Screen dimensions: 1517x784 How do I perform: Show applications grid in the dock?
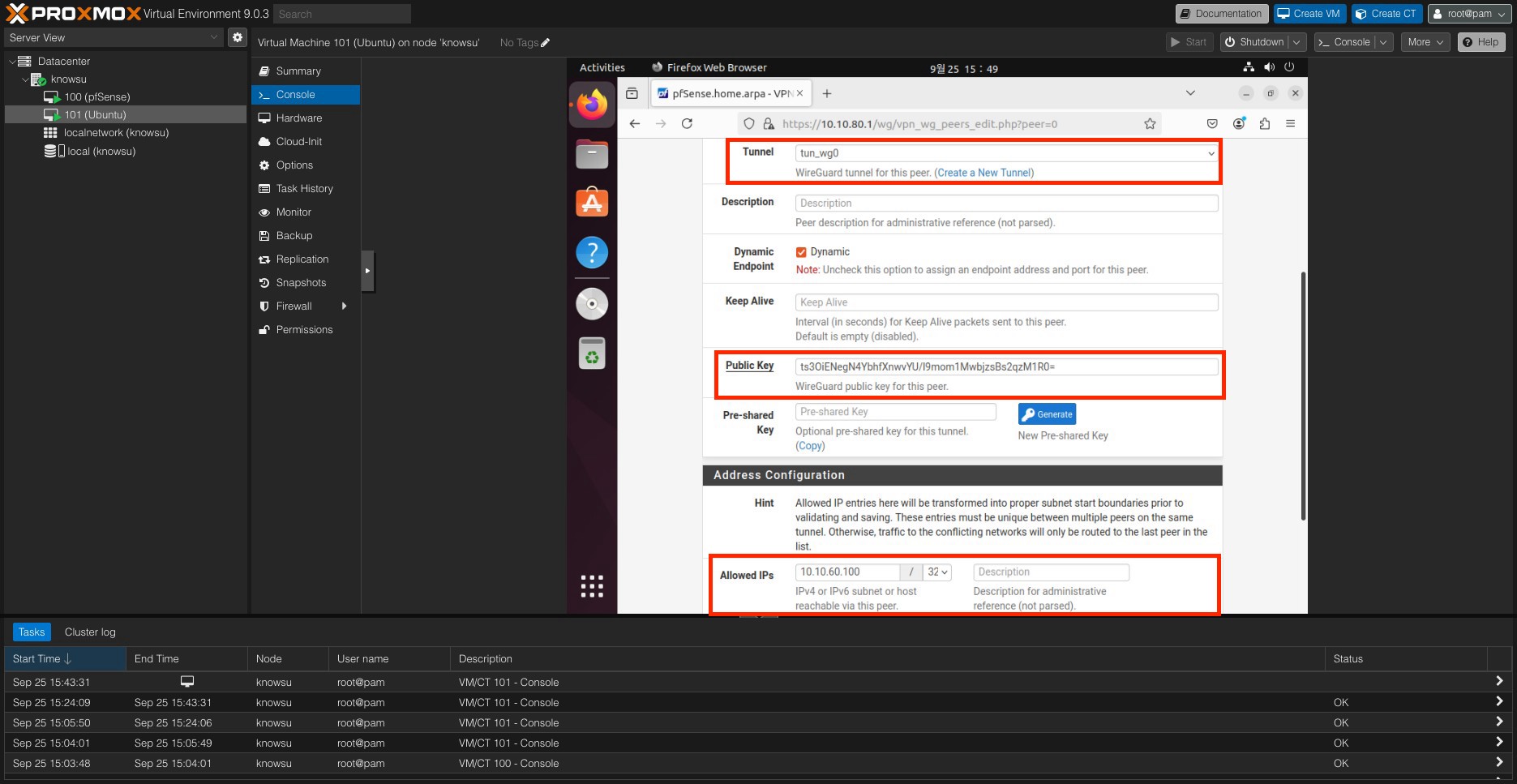tap(592, 586)
